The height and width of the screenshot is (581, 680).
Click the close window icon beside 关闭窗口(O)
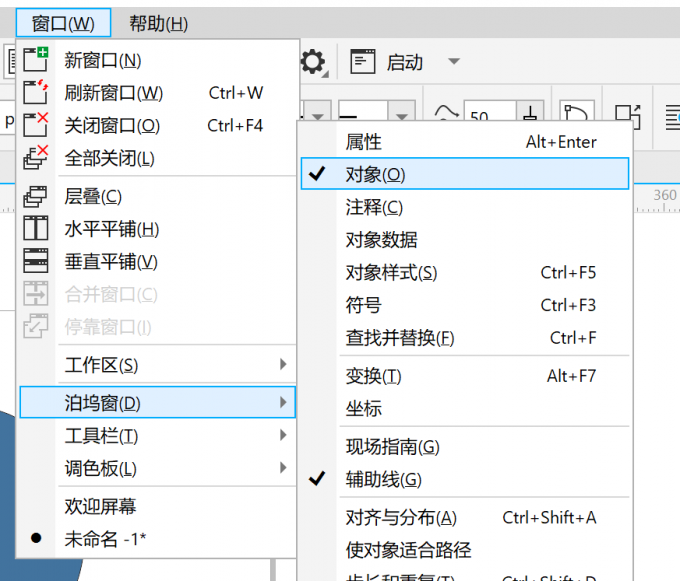(36, 125)
